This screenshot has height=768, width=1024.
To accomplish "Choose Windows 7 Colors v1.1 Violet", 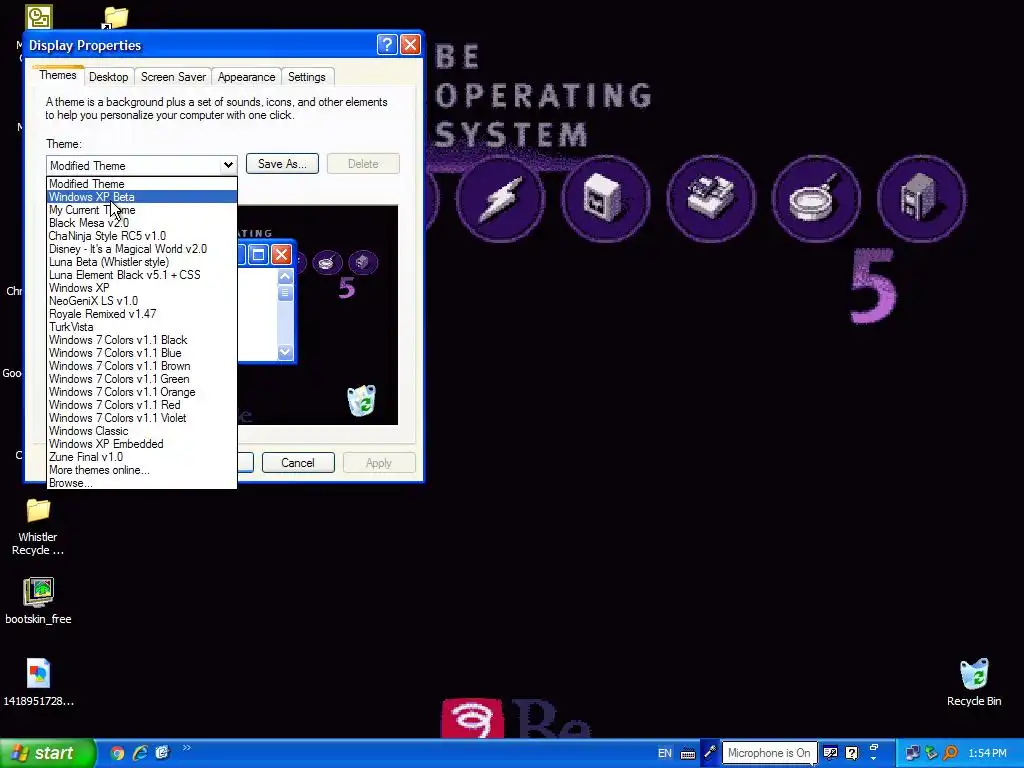I will click(142, 418).
